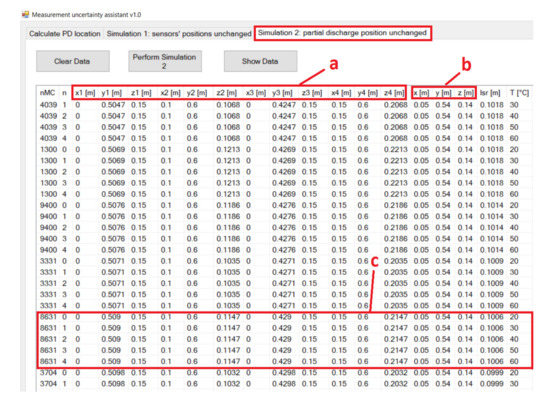
Task: Open Simulation 1: sensors' positions unchanged tab
Action: [179, 34]
